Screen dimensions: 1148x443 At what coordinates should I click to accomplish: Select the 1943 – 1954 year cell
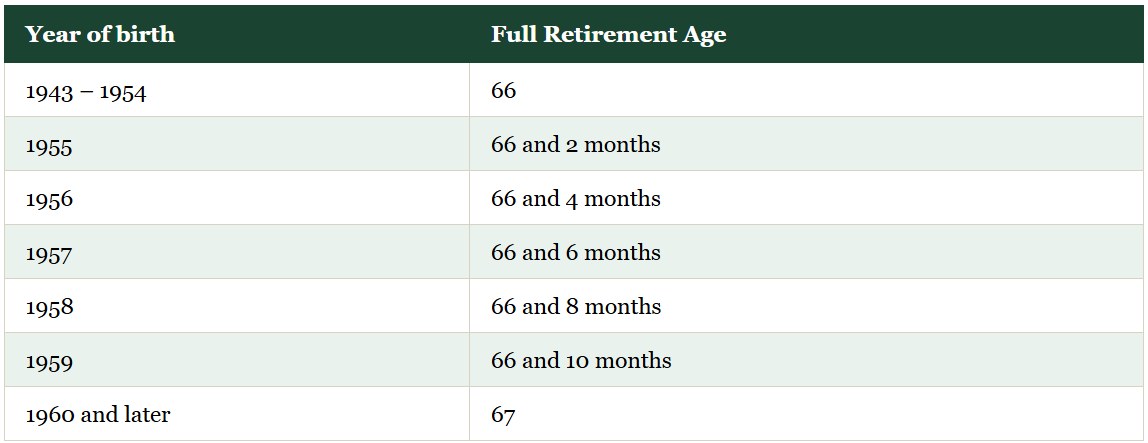tap(236, 90)
